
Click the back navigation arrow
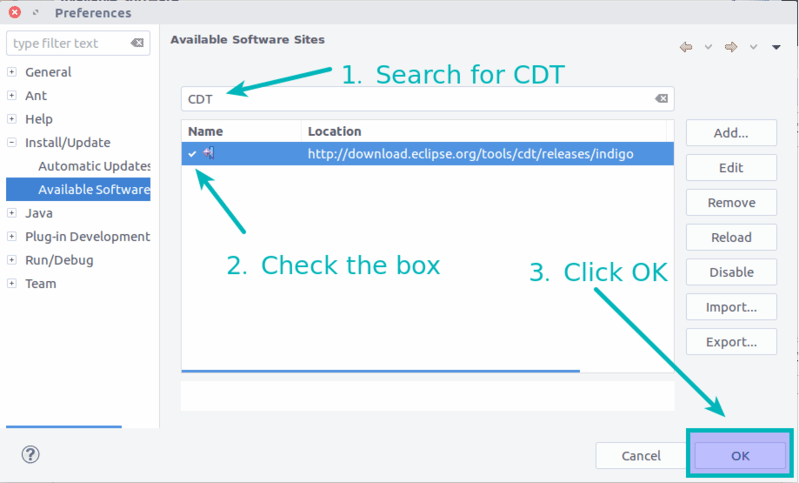click(x=686, y=47)
